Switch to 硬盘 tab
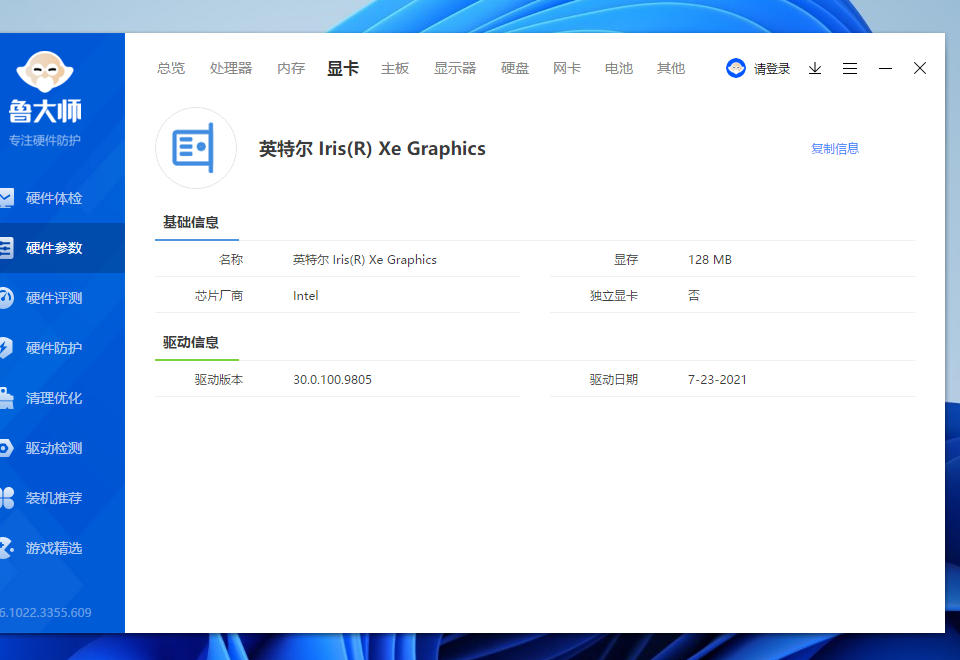Screen dimensions: 960x660 (x=515, y=68)
